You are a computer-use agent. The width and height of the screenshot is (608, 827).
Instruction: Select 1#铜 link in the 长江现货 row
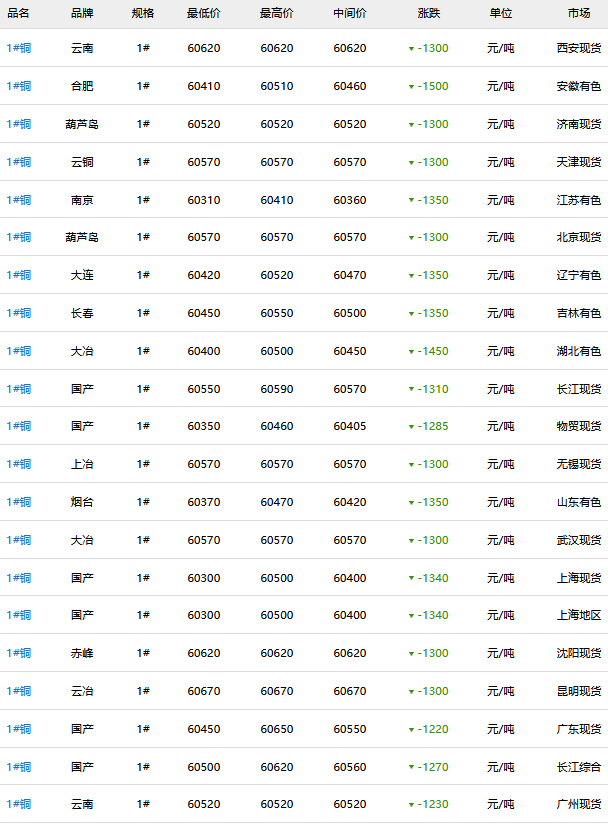[19, 389]
